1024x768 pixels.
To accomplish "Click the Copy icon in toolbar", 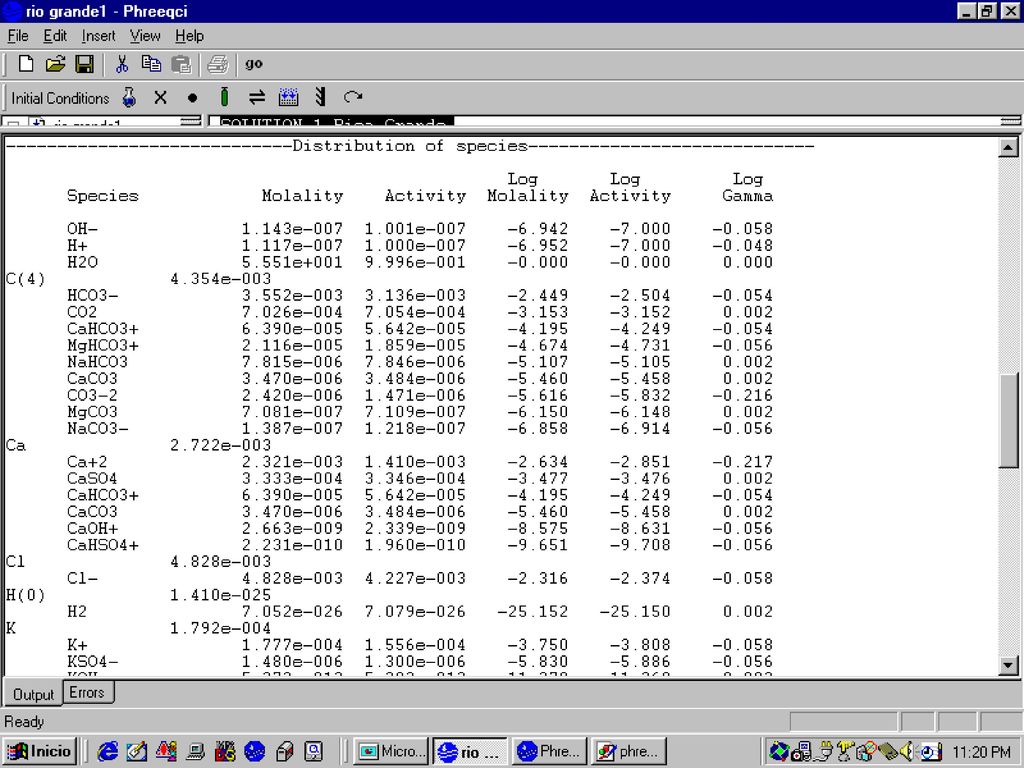I will point(152,64).
